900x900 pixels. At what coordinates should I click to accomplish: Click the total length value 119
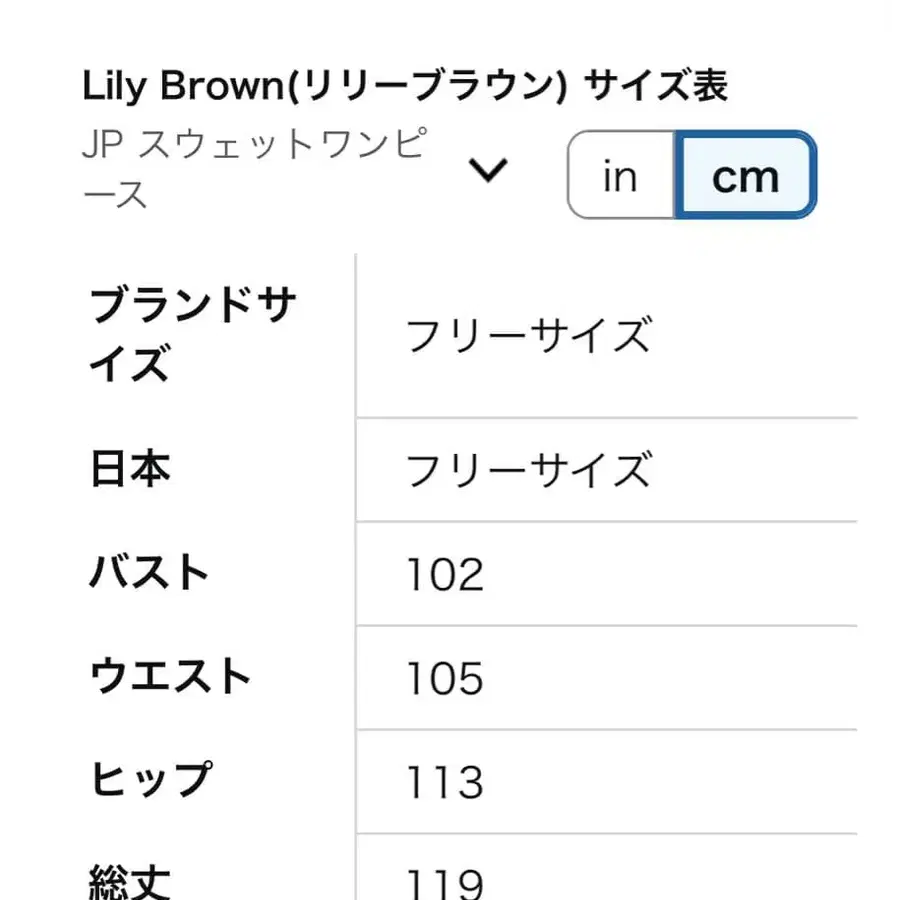click(445, 882)
